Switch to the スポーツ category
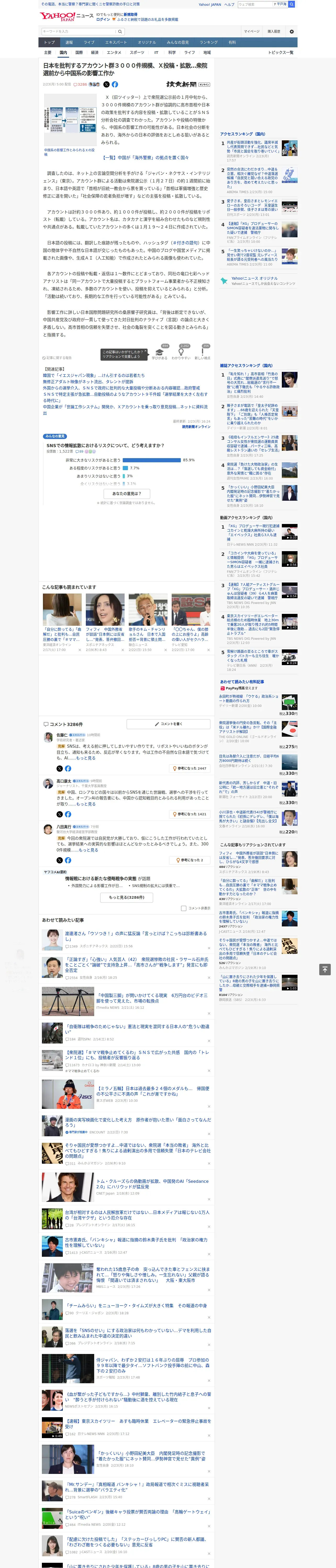 click(137, 52)
